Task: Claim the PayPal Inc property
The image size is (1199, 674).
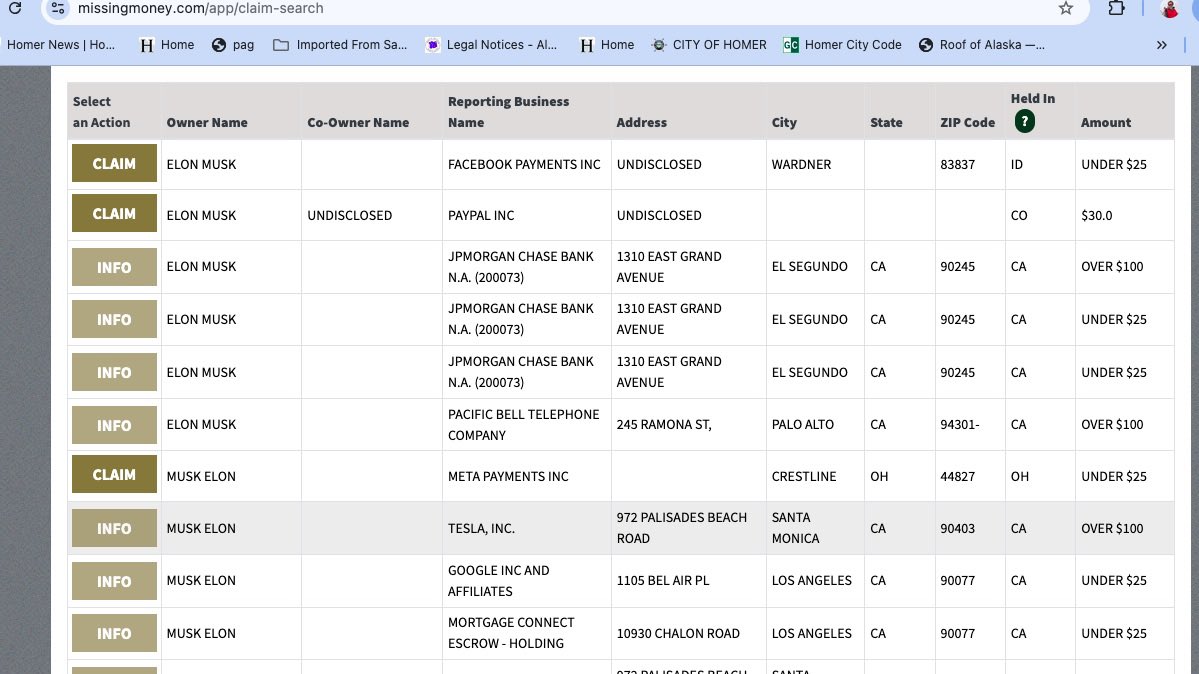Action: 114,213
